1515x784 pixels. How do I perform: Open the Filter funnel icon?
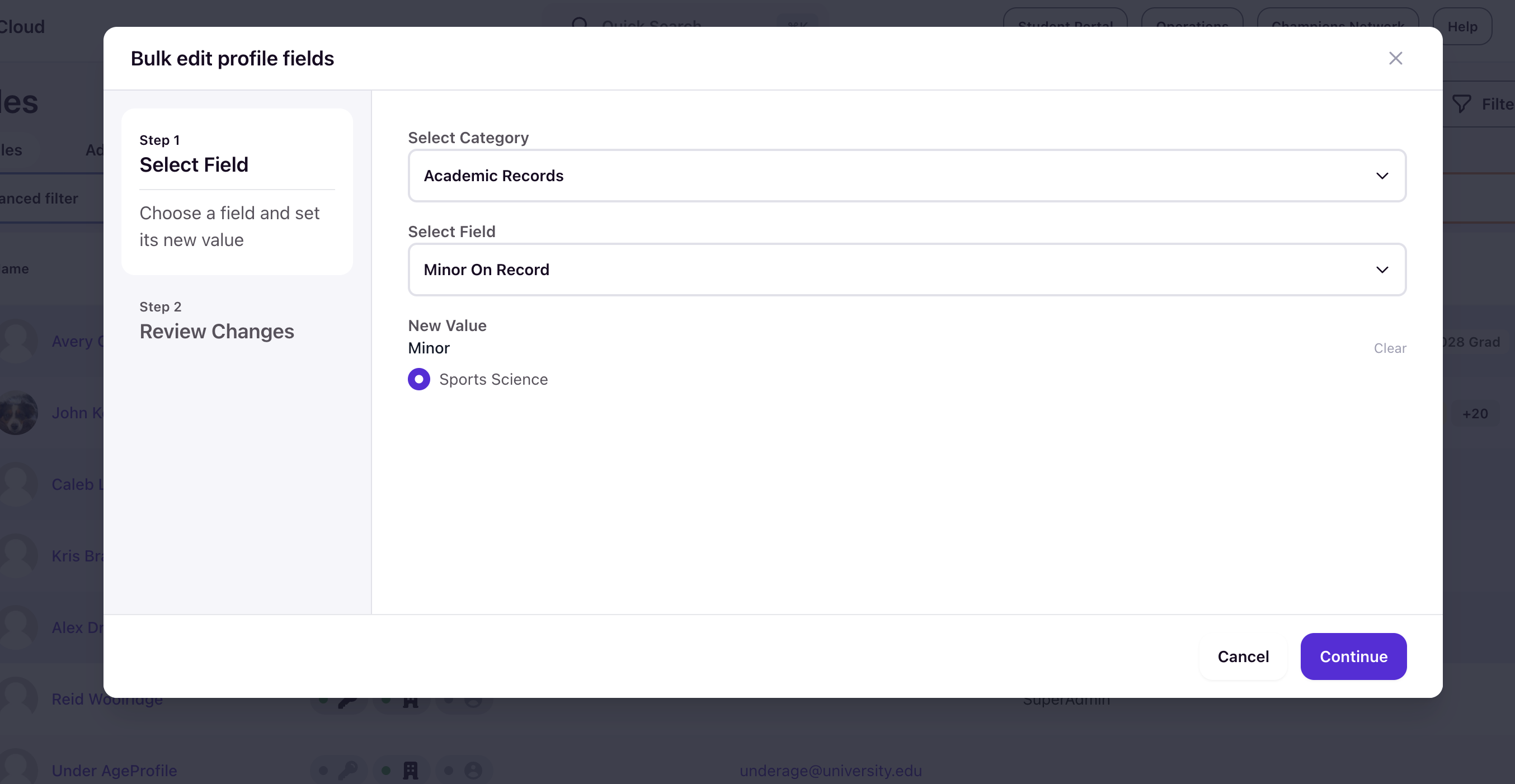click(1461, 104)
